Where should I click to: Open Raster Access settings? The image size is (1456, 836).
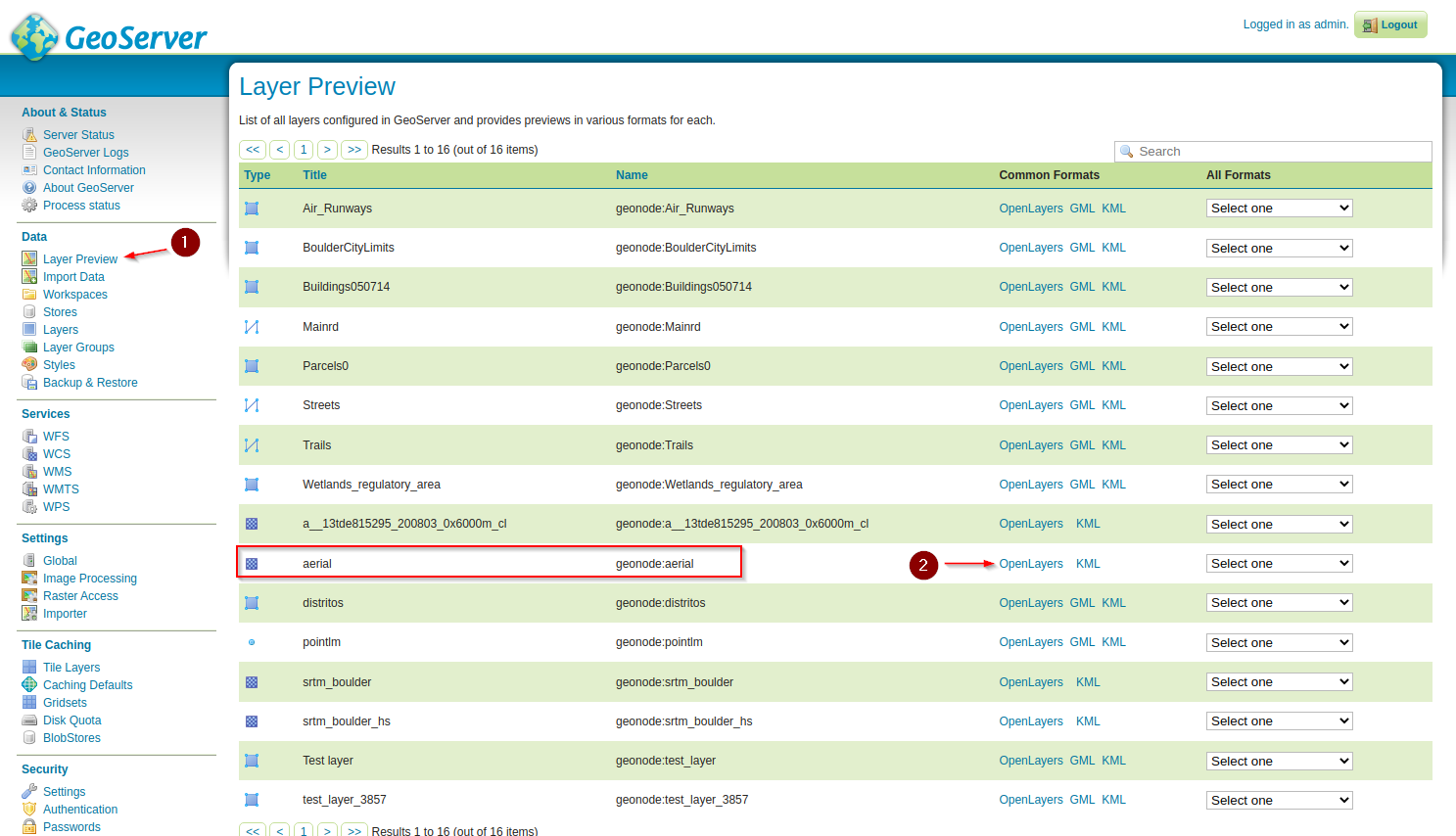tap(80, 596)
